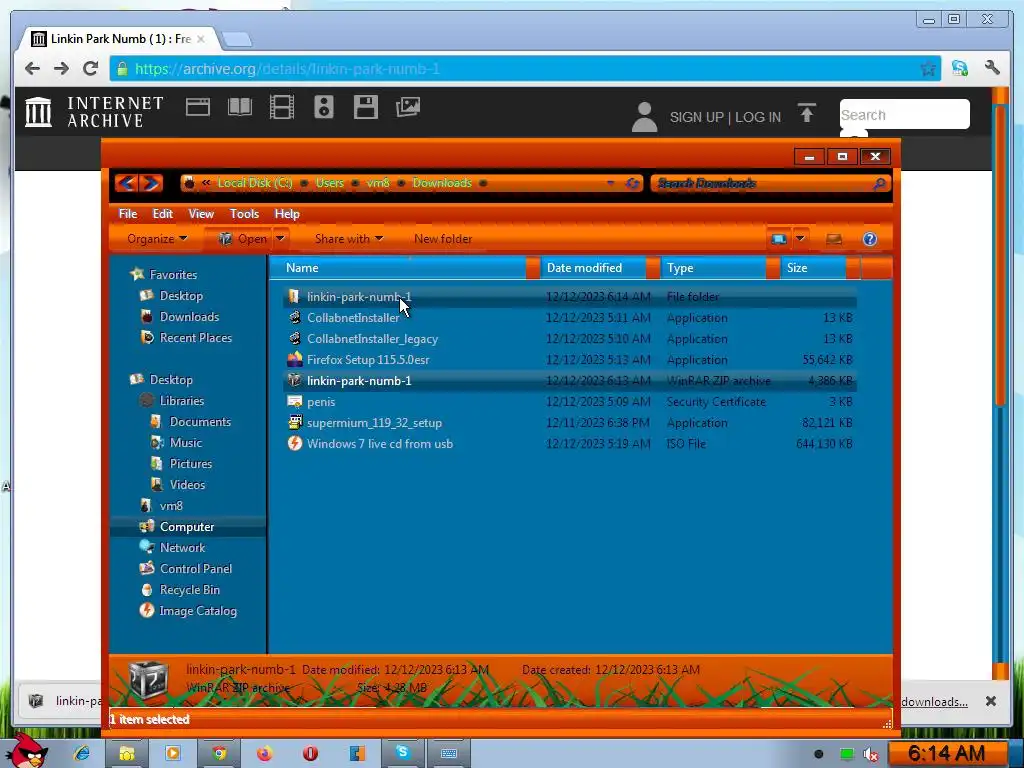Select supermium_119_32_setup file
Image resolution: width=1024 pixels, height=768 pixels.
coord(570,423)
